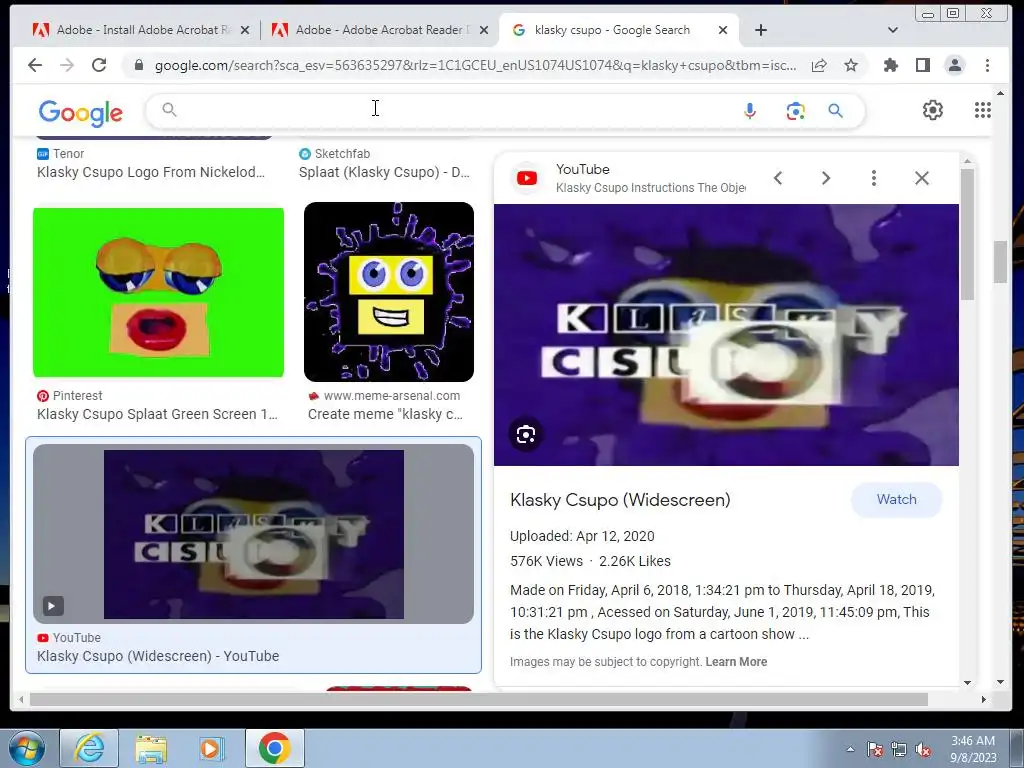Click the page vertical scrollbar thumb

tap(1000, 263)
